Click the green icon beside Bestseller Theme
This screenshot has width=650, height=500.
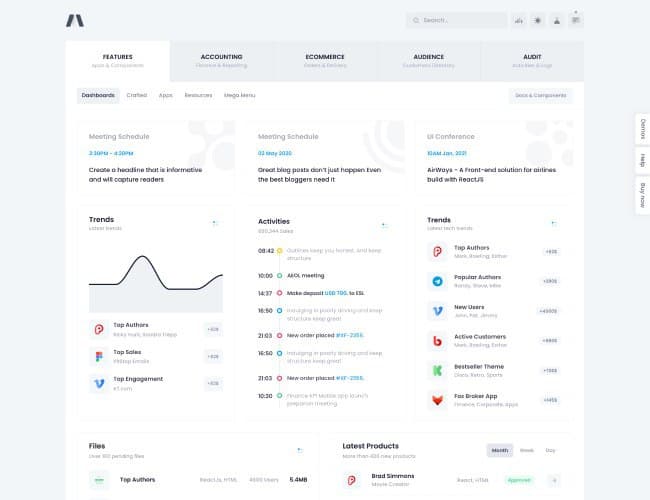coord(437,370)
